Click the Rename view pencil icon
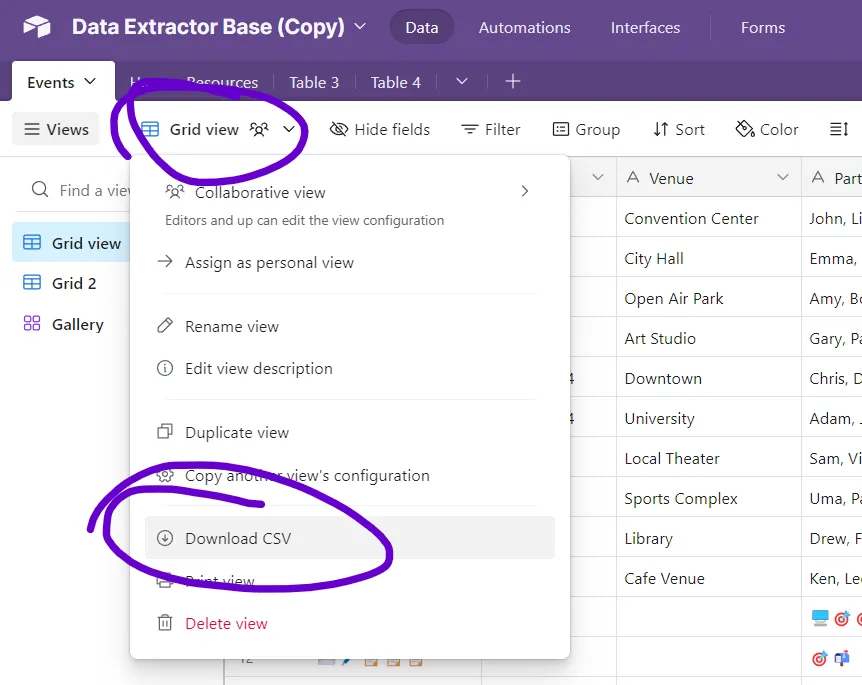 (x=166, y=326)
